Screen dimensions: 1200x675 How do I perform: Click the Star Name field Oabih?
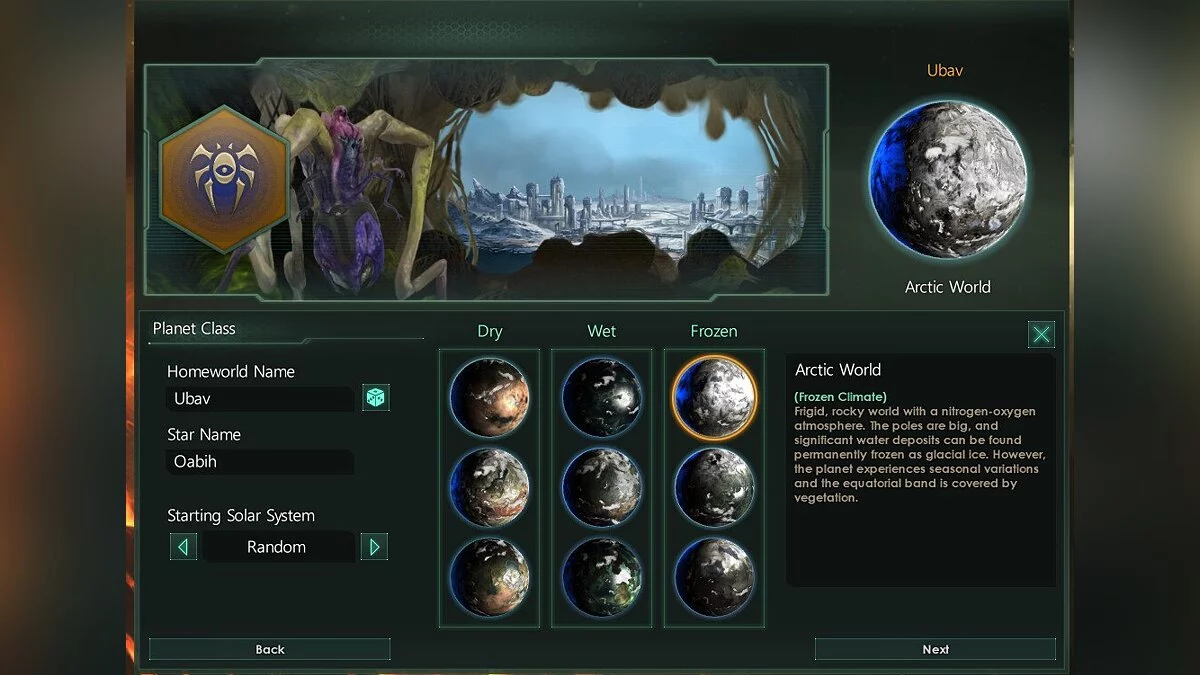point(260,461)
